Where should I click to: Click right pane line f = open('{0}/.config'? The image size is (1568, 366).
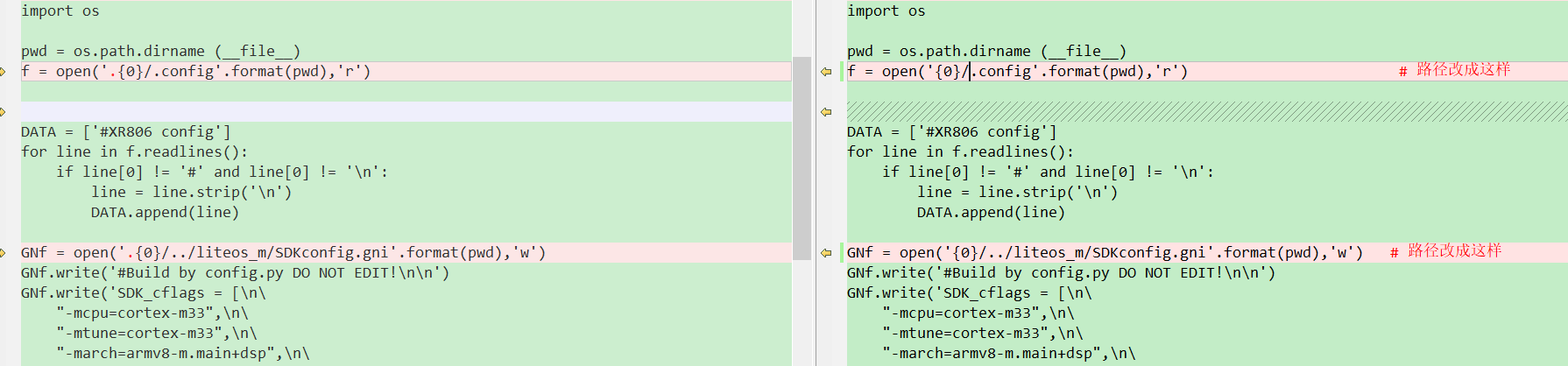tap(1018, 72)
